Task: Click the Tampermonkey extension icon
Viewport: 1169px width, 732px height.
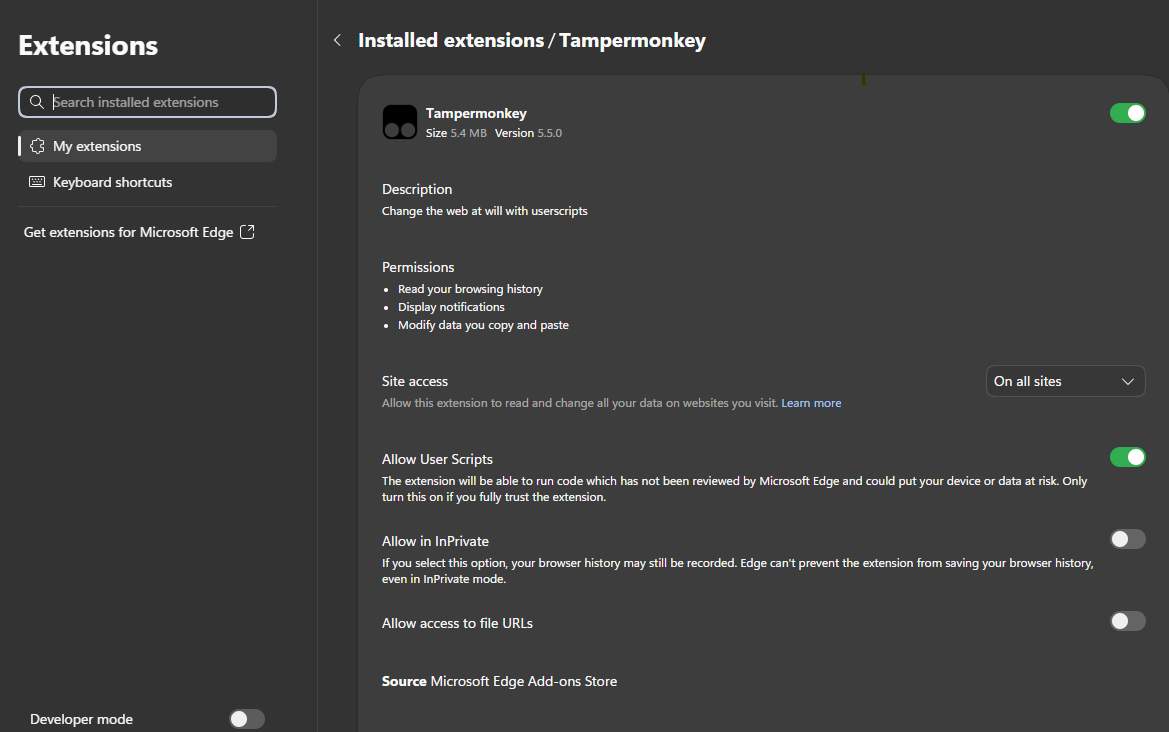Action: pyautogui.click(x=400, y=122)
